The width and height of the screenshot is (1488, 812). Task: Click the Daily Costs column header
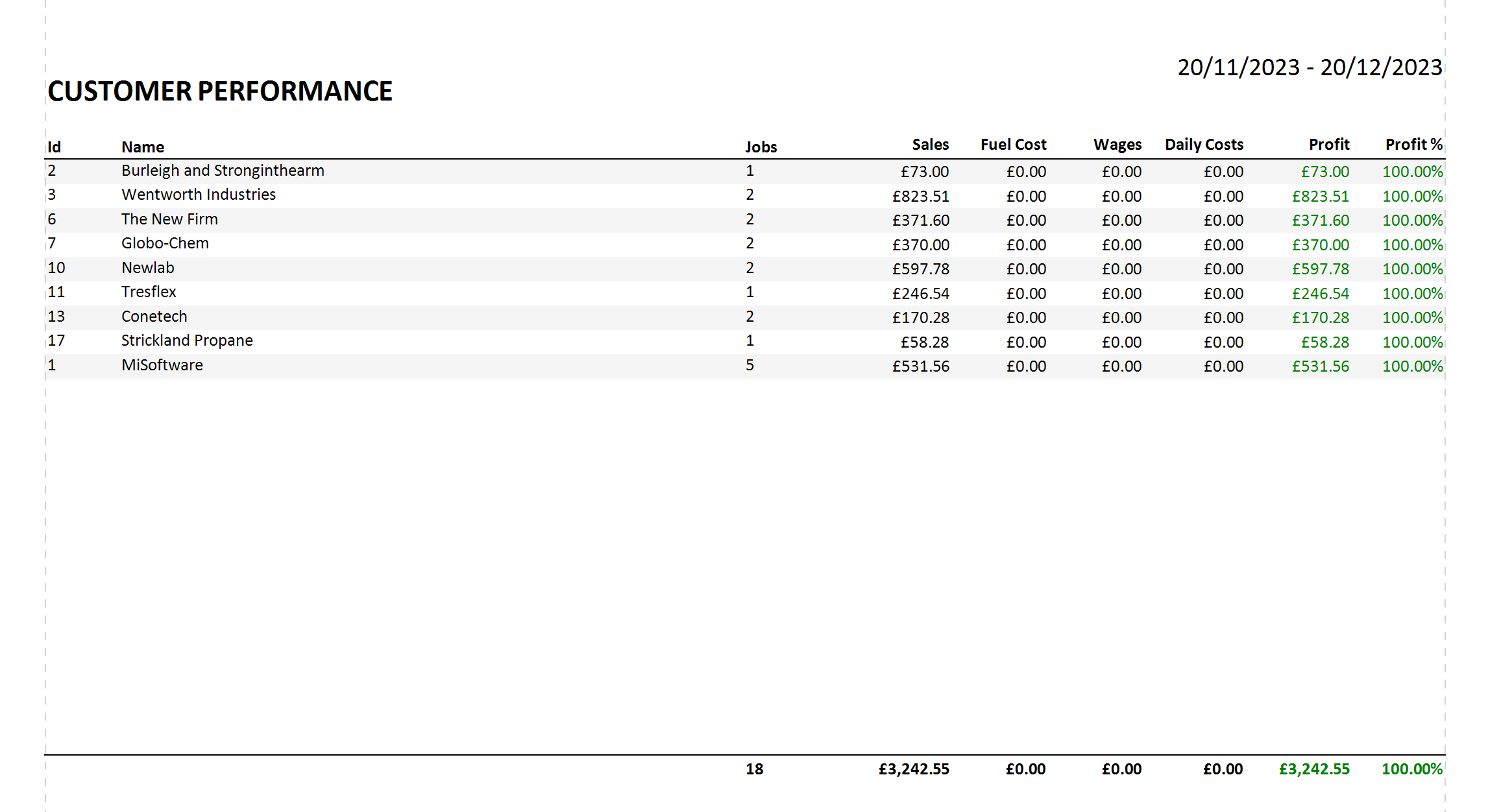1204,145
